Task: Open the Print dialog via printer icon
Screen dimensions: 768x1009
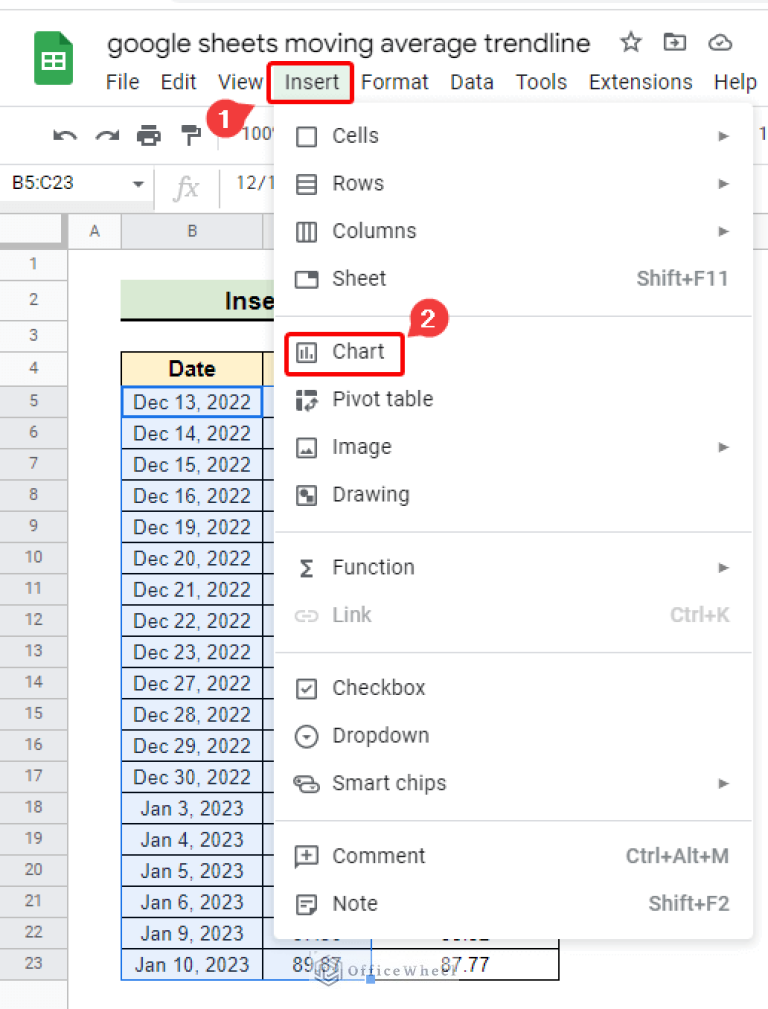Action: click(x=148, y=134)
